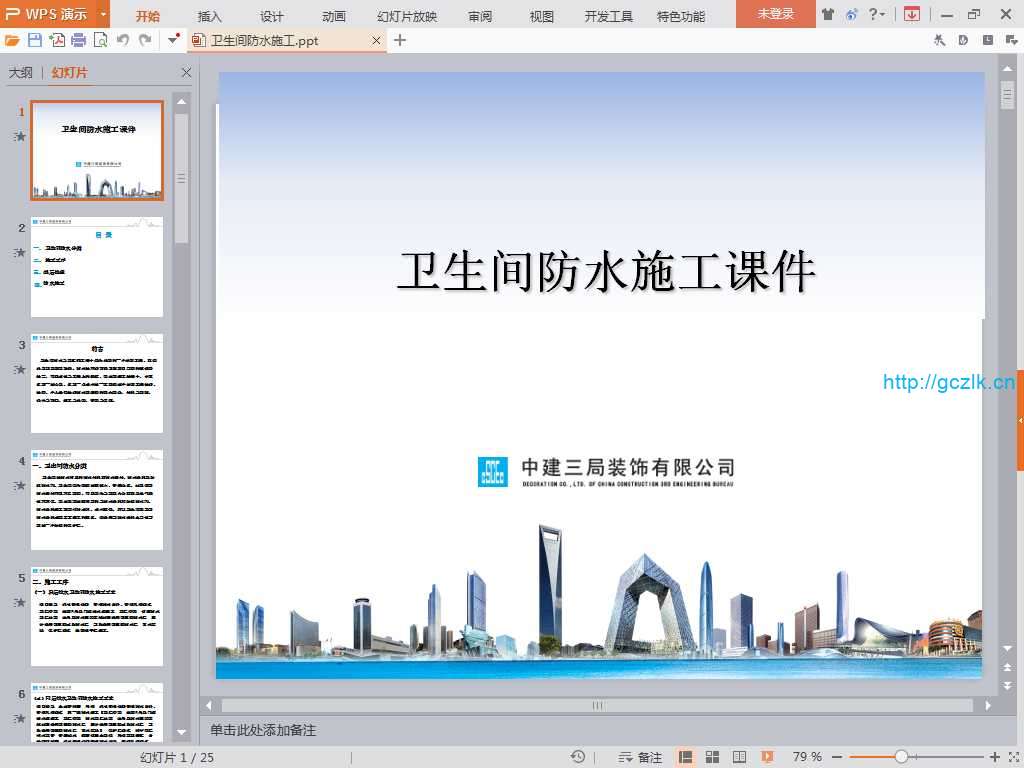Add a new document tab with plus icon
1024x768 pixels.
coord(400,40)
